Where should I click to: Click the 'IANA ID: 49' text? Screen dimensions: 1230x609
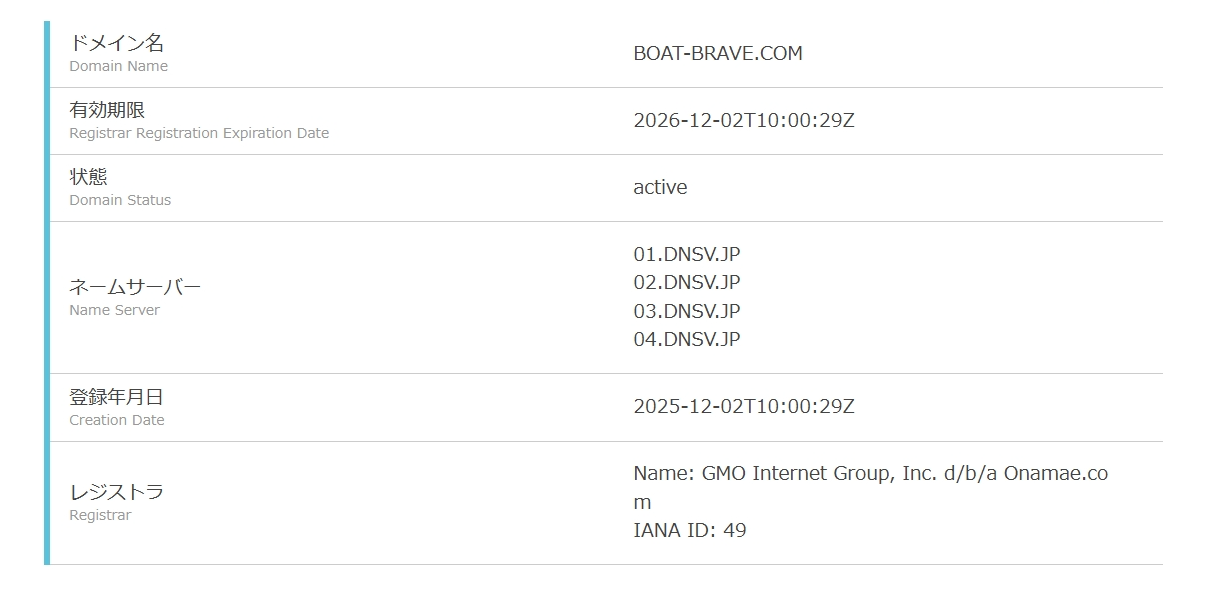(690, 530)
